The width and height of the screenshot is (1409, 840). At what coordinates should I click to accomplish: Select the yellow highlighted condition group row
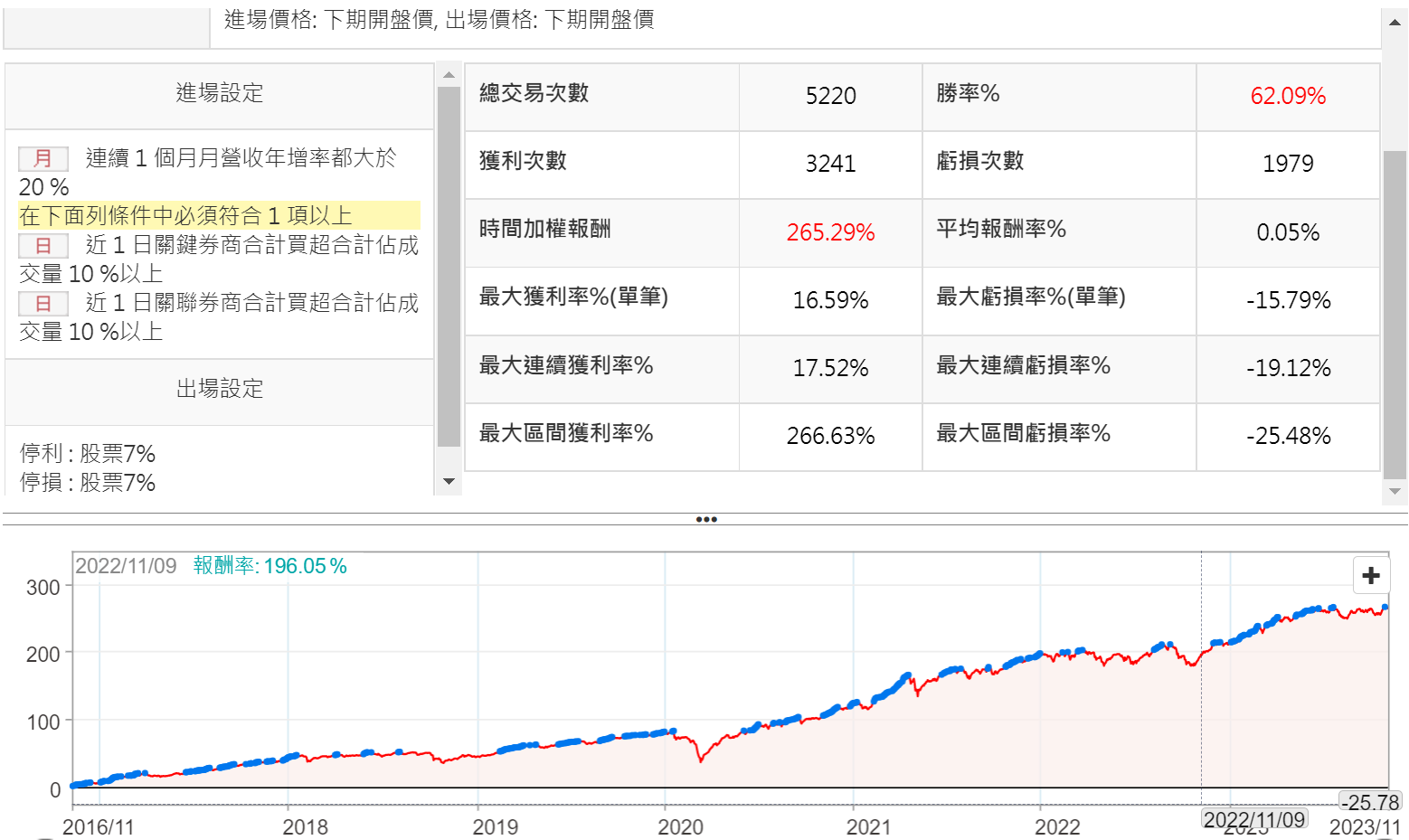click(x=219, y=215)
